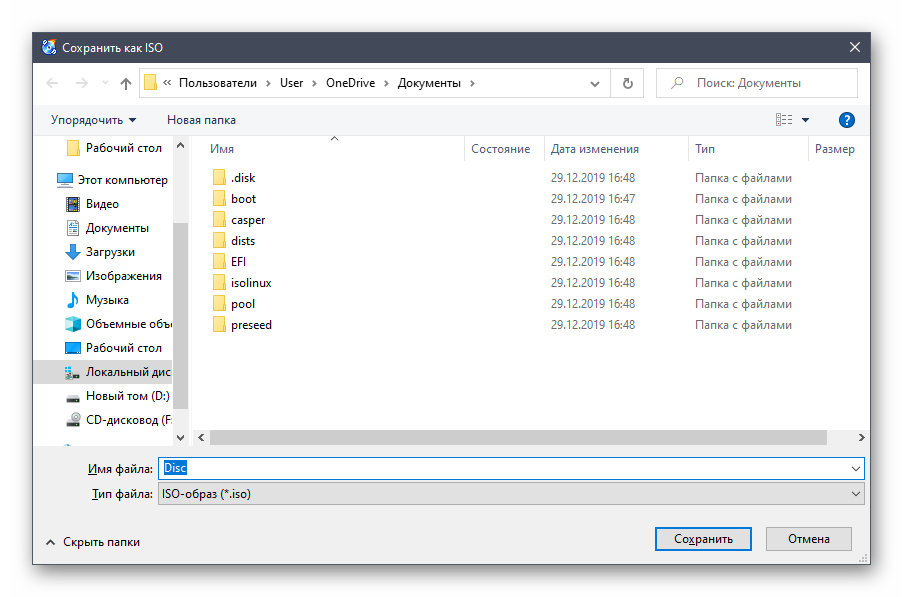This screenshot has width=903, height=597.
Task: Click the Сохранить button
Action: [702, 539]
